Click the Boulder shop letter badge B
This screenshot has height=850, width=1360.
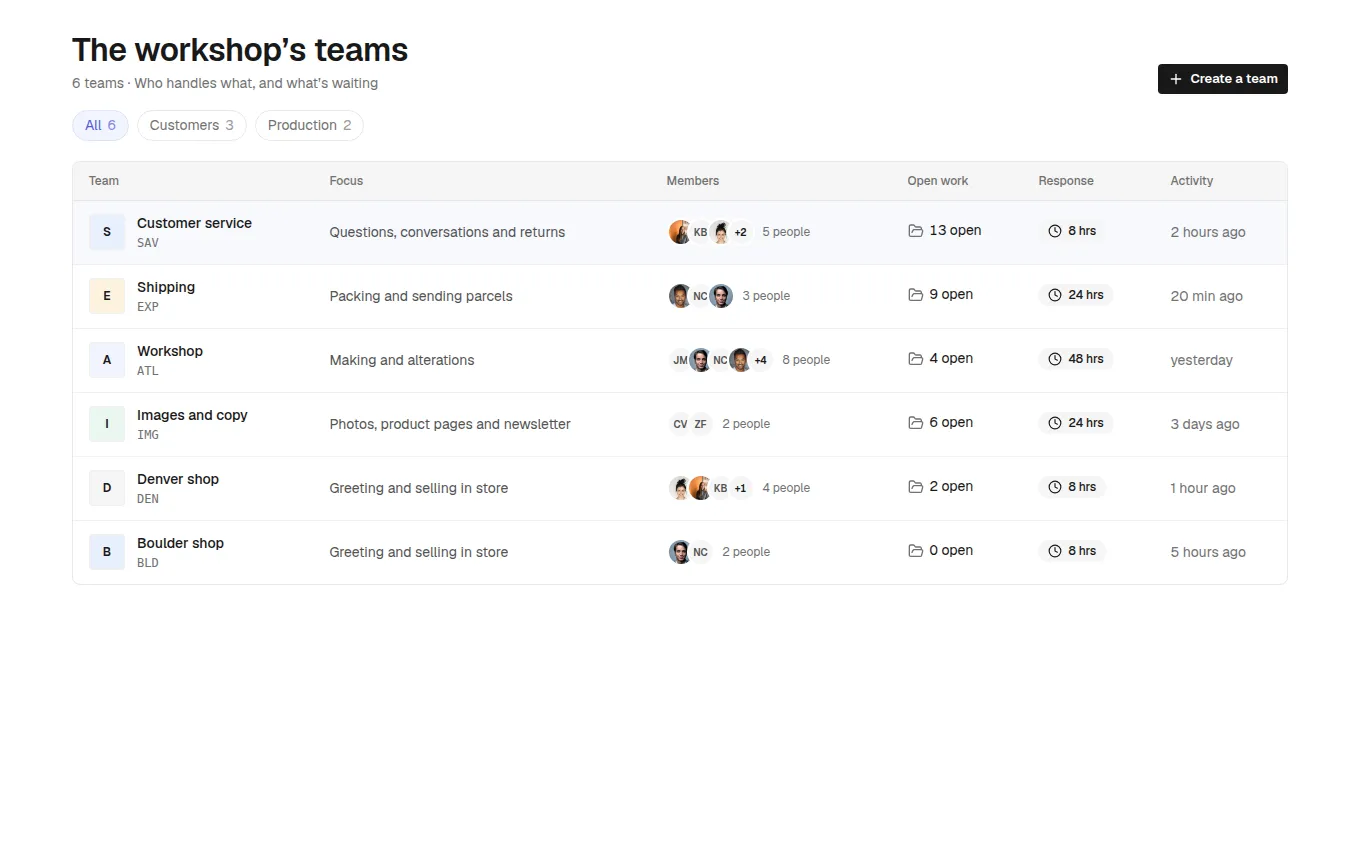coord(107,552)
